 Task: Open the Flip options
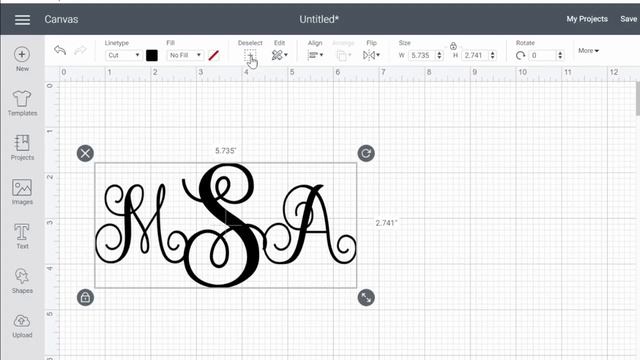[371, 55]
